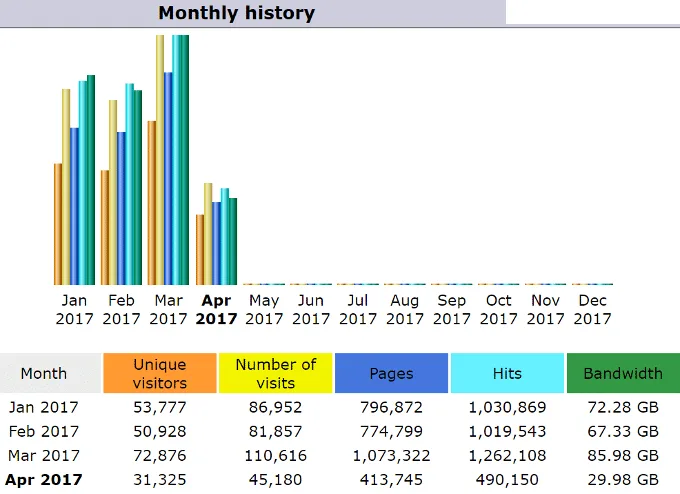Click the yellow Number of visits header
Viewport: 680px width, 494px height.
(275, 373)
